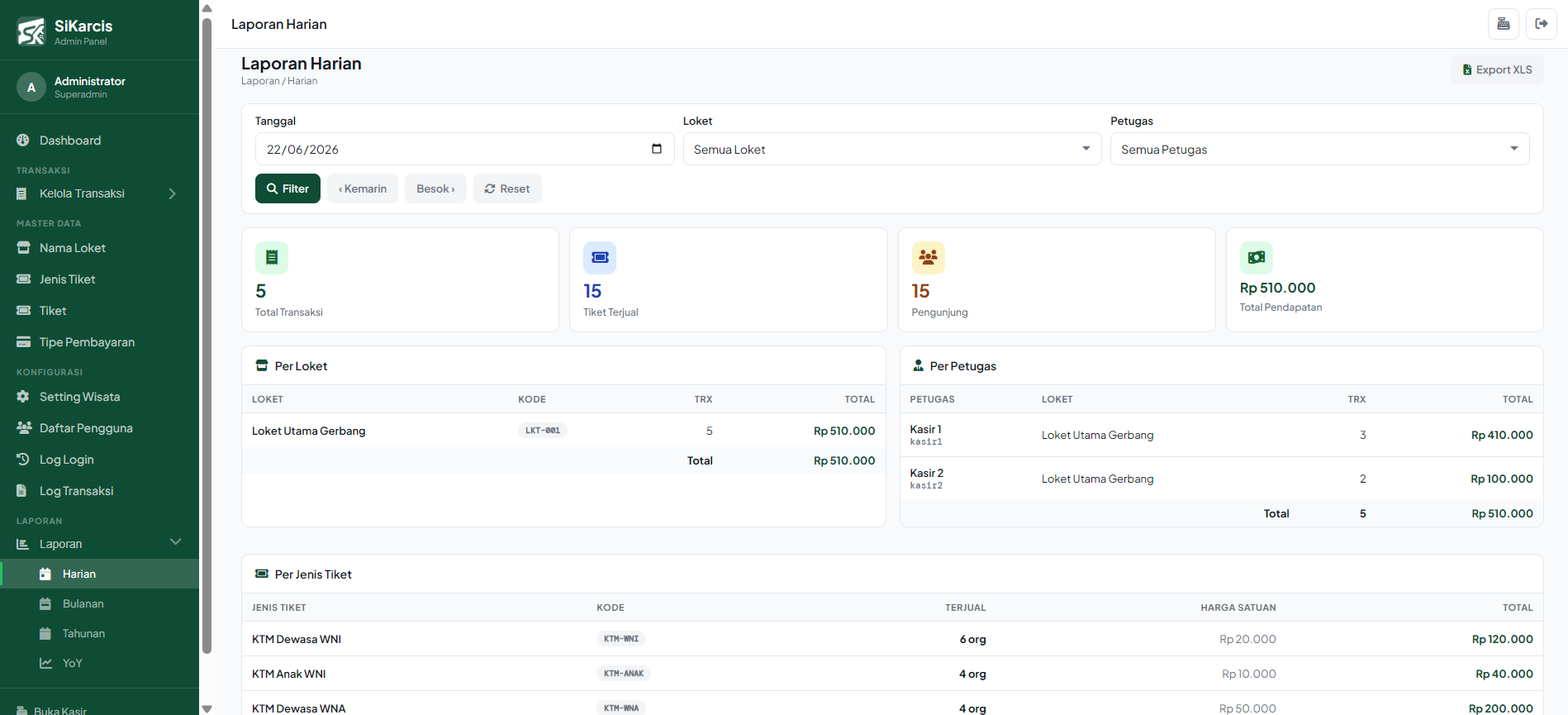The image size is (1568, 715).
Task: Open the Petugas dropdown Semua Petugas
Action: pyautogui.click(x=1319, y=150)
